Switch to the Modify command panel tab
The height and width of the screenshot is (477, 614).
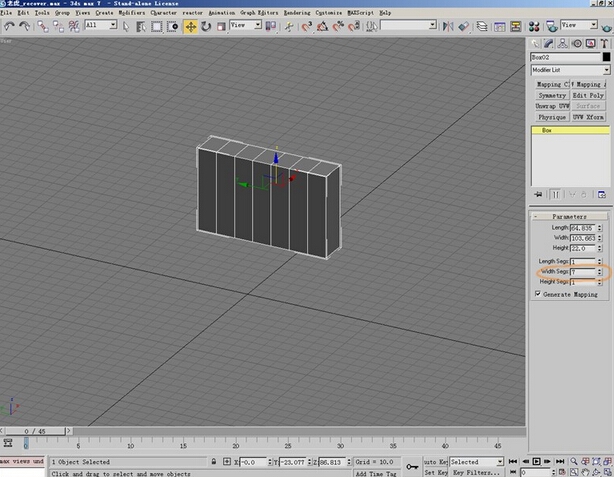[549, 43]
